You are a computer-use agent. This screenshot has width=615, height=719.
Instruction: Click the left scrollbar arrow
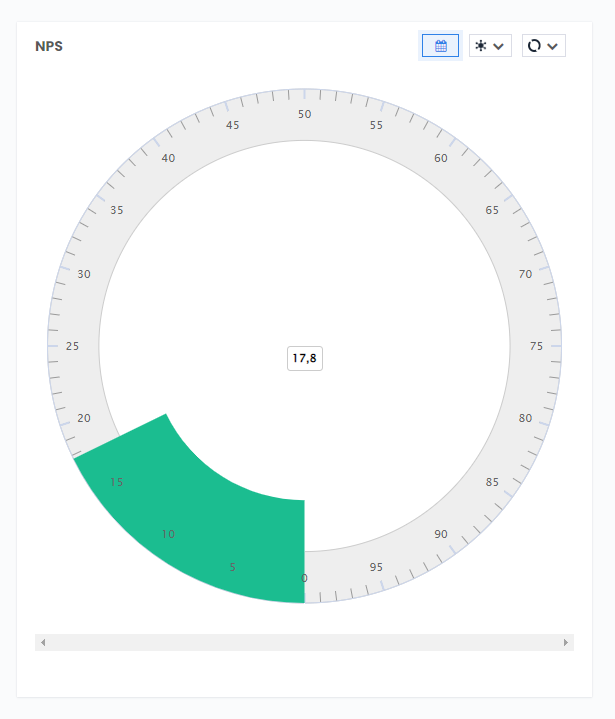[x=43, y=642]
